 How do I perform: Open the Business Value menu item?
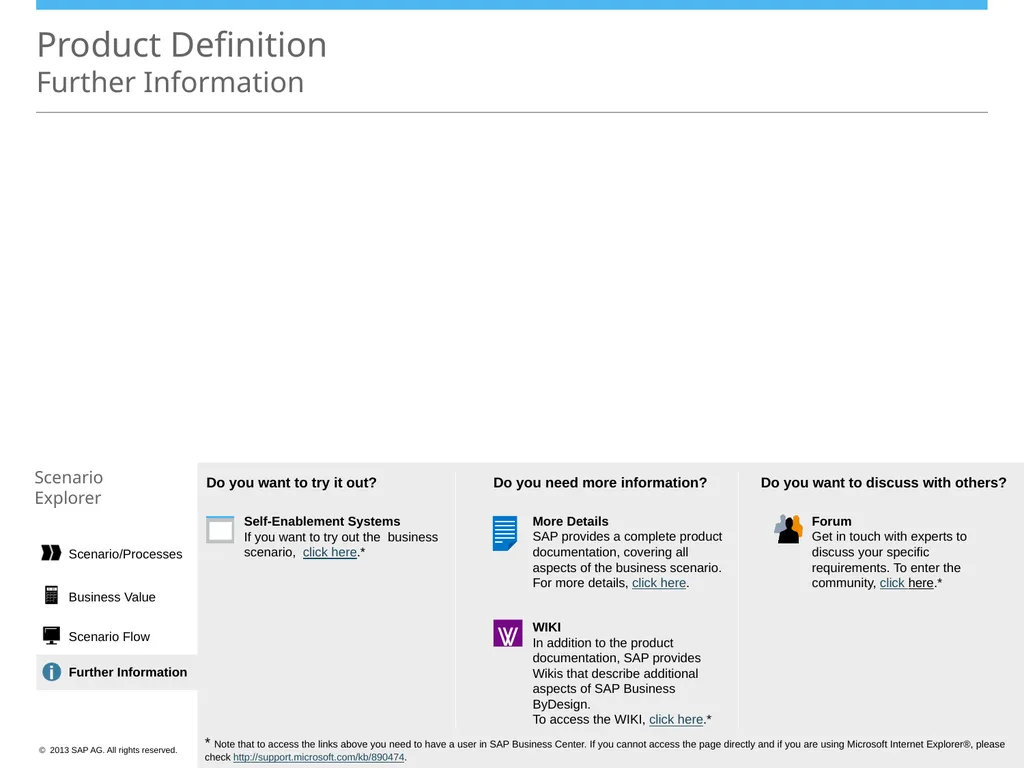point(112,597)
